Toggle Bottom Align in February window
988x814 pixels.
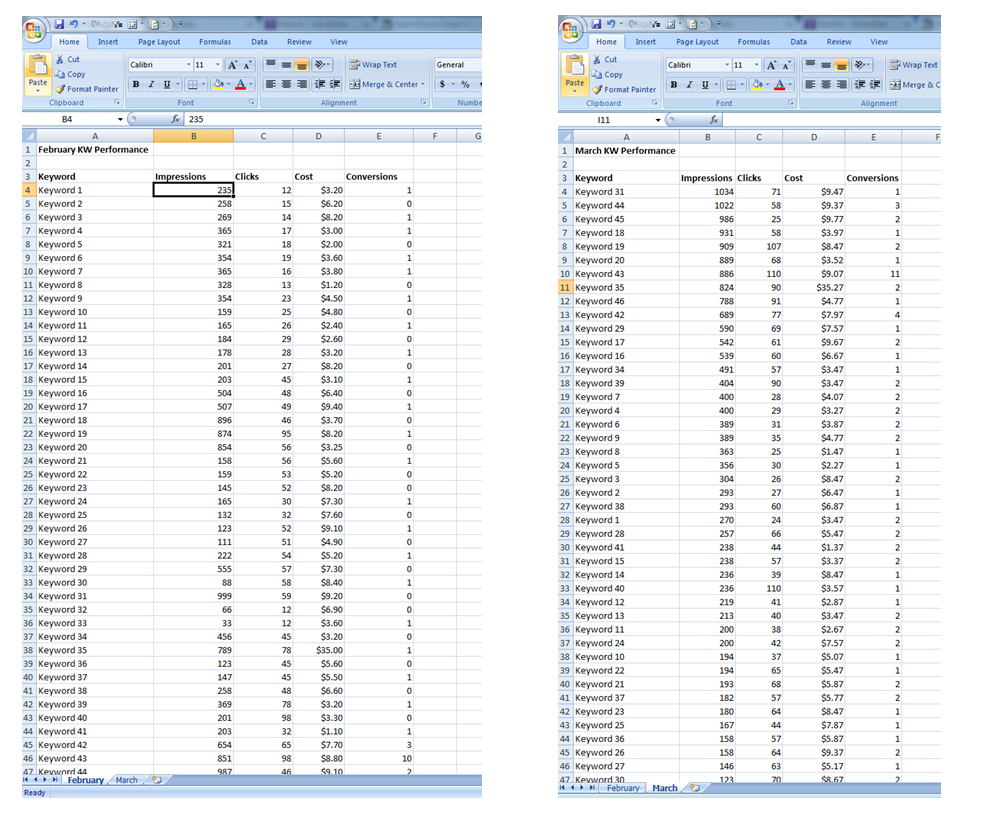point(302,64)
